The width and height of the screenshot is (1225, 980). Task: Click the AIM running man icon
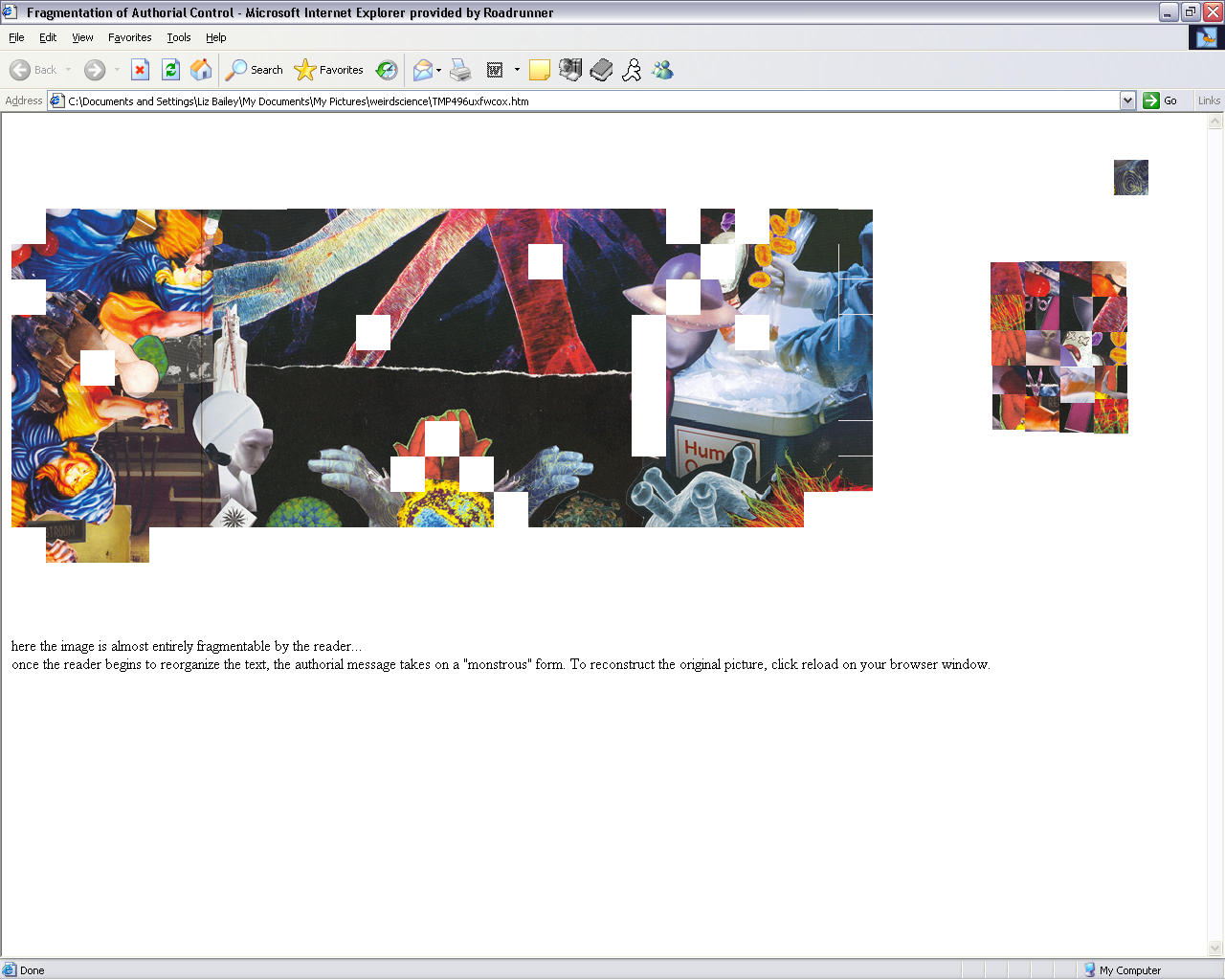[x=632, y=70]
